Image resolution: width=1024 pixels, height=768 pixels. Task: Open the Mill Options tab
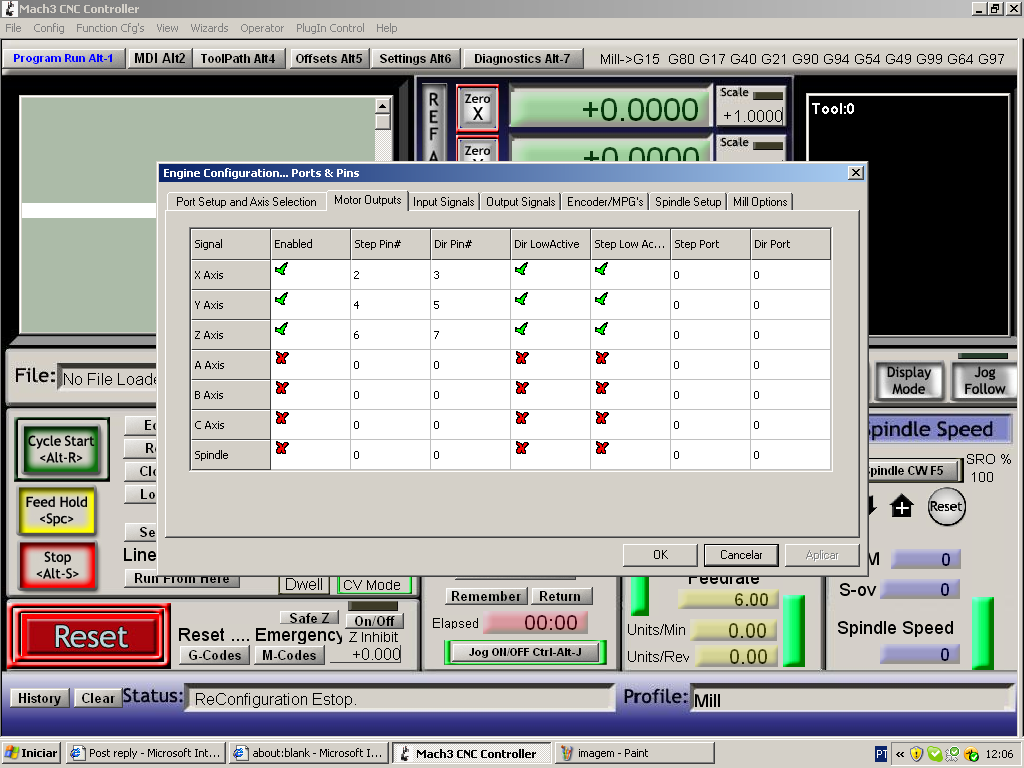coord(760,202)
